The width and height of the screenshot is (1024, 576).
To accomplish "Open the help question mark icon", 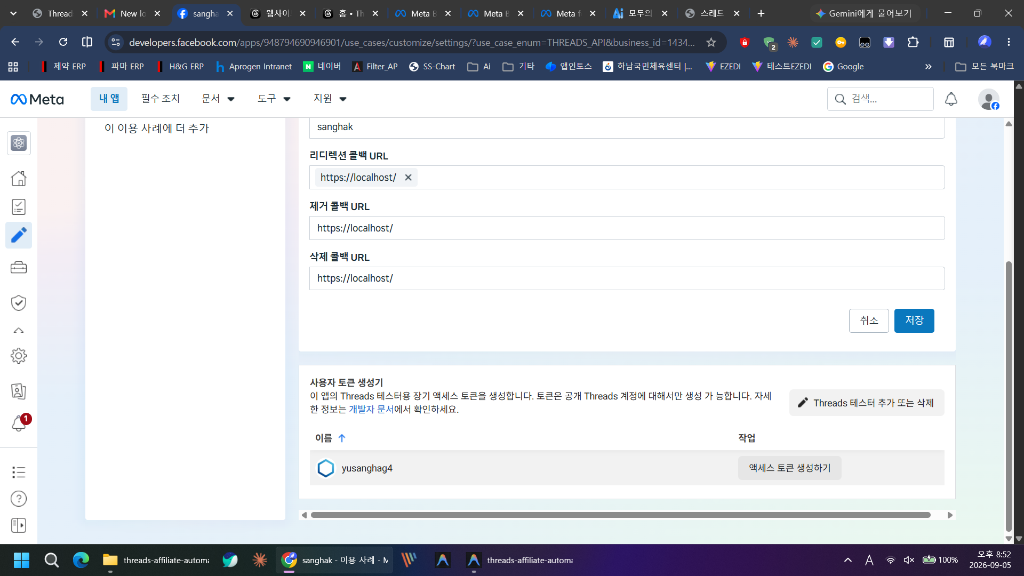I will pos(18,499).
